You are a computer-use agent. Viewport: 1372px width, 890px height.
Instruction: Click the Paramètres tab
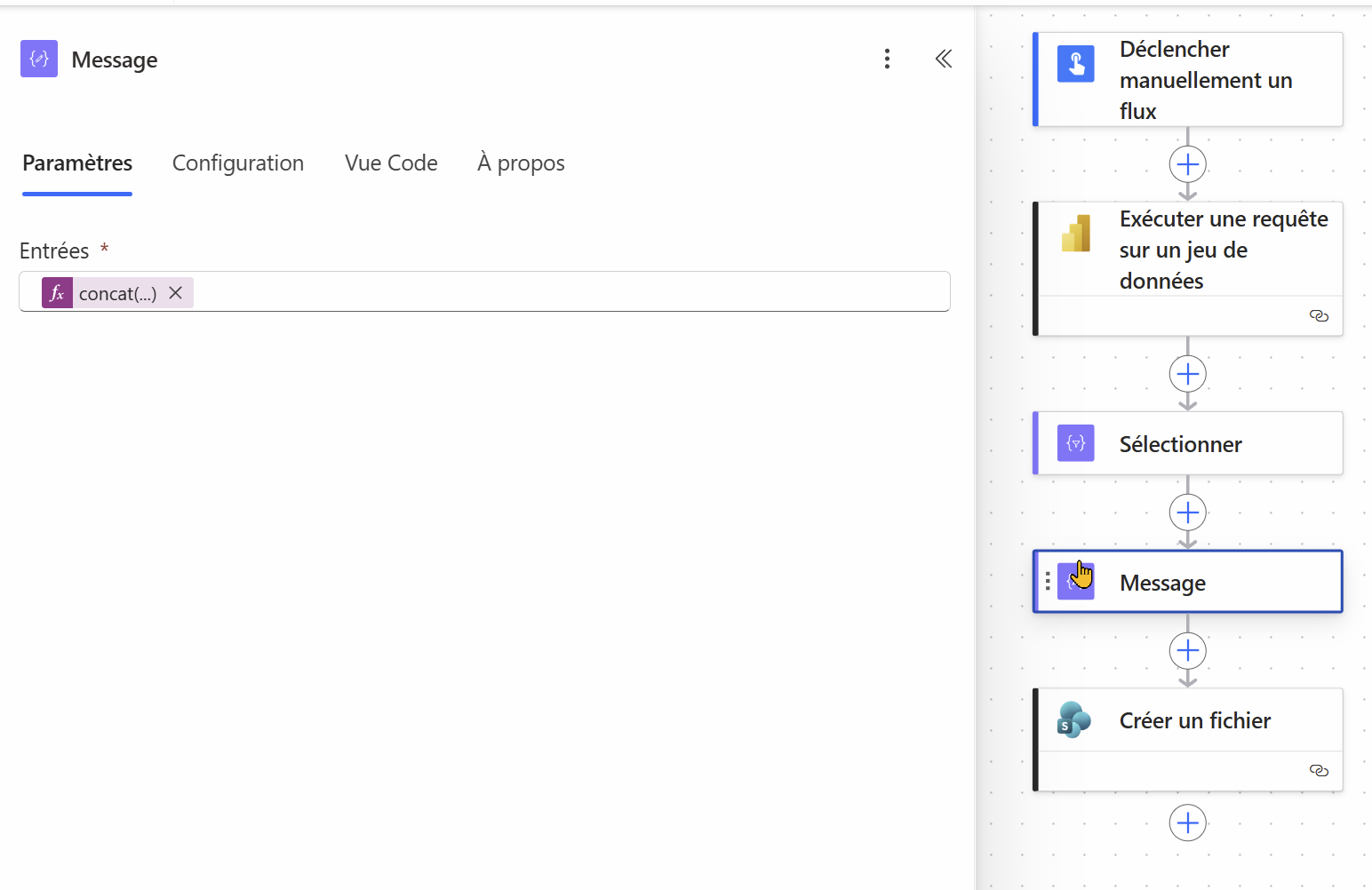coord(77,163)
